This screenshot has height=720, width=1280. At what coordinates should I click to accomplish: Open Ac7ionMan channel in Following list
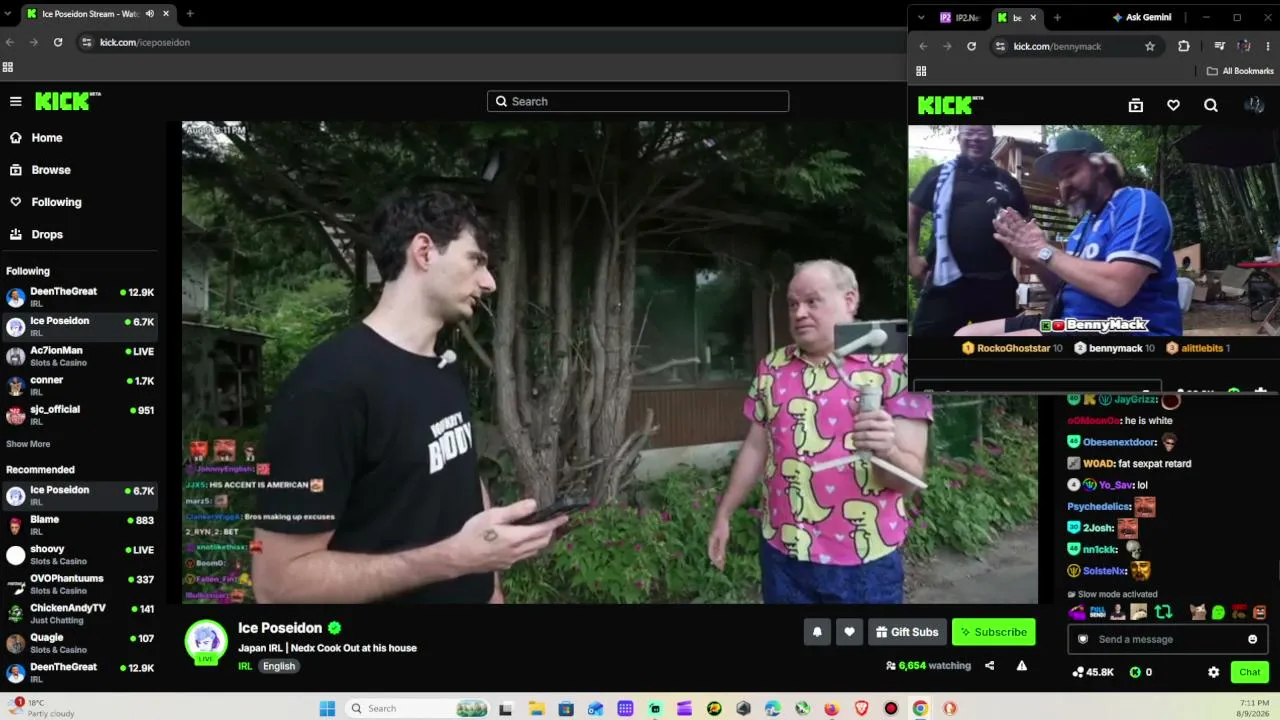[x=80, y=356]
